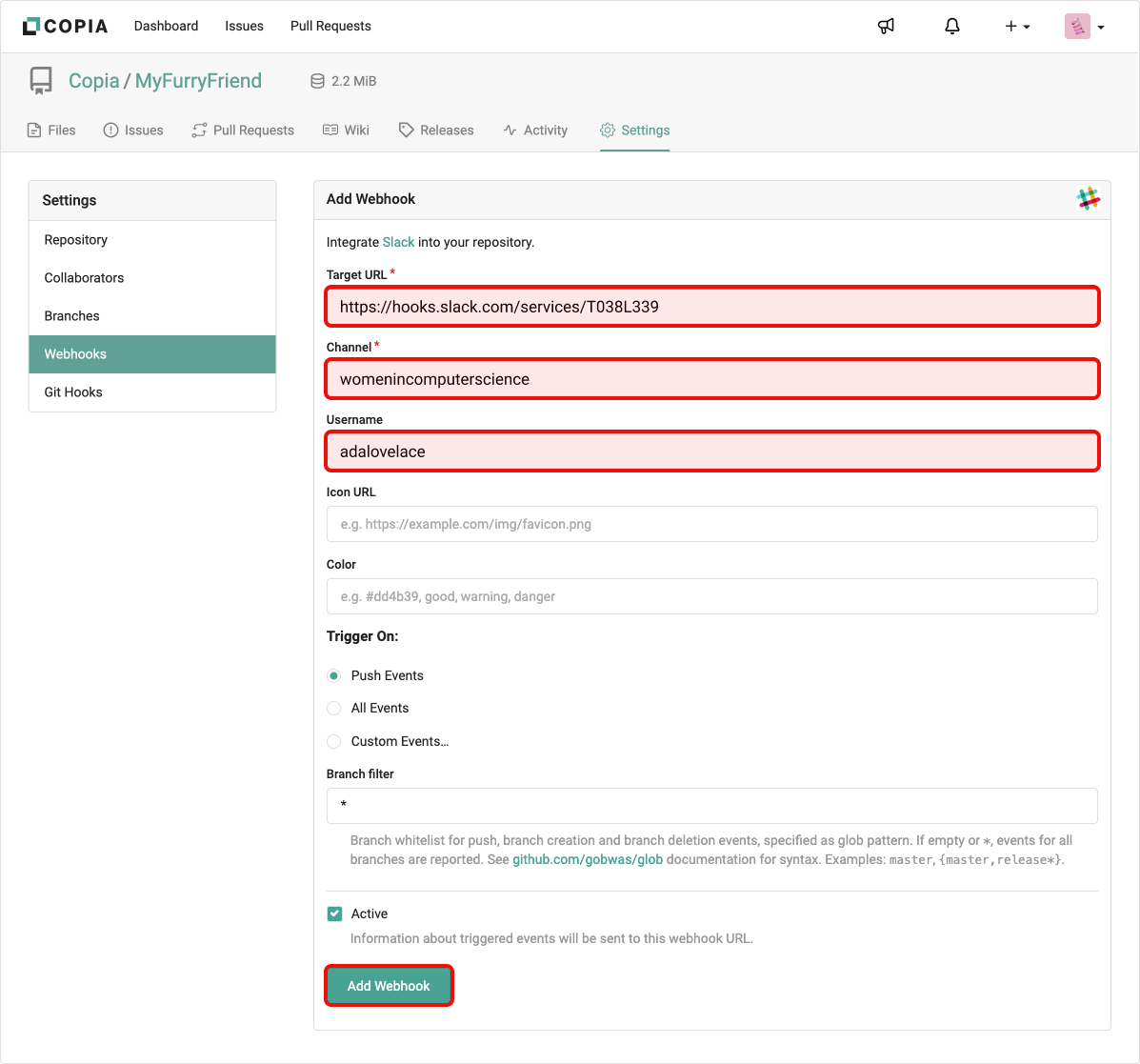Switch to the Files tab
1140x1064 pixels.
pos(51,130)
